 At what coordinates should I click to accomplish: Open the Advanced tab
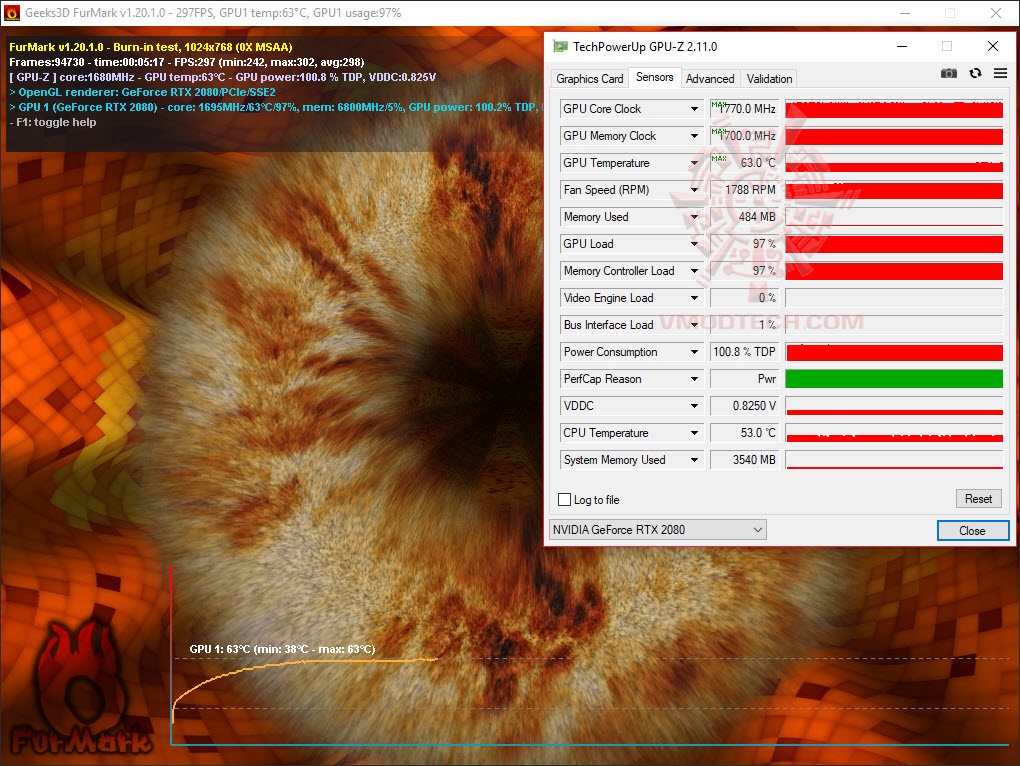click(x=710, y=79)
